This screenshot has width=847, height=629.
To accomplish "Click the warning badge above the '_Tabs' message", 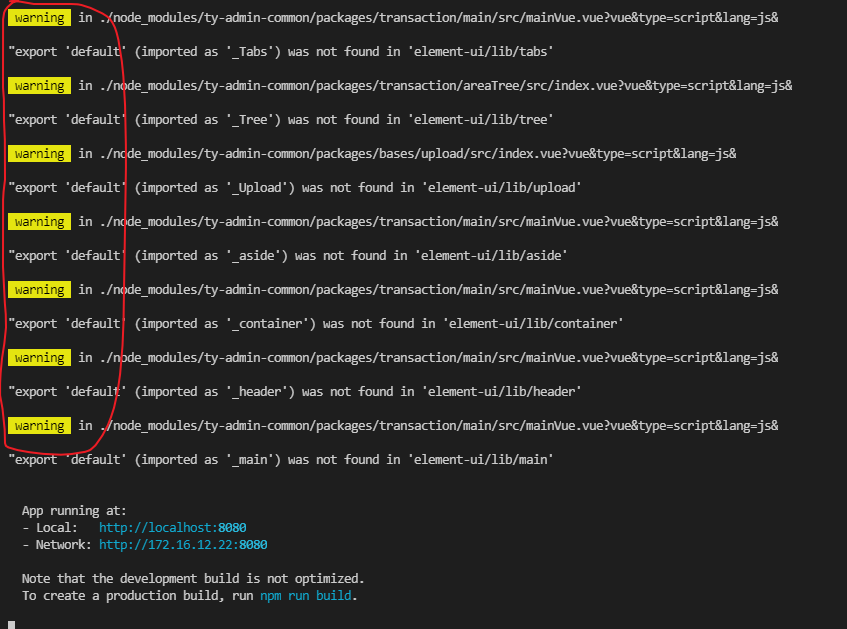I will 39,18.
